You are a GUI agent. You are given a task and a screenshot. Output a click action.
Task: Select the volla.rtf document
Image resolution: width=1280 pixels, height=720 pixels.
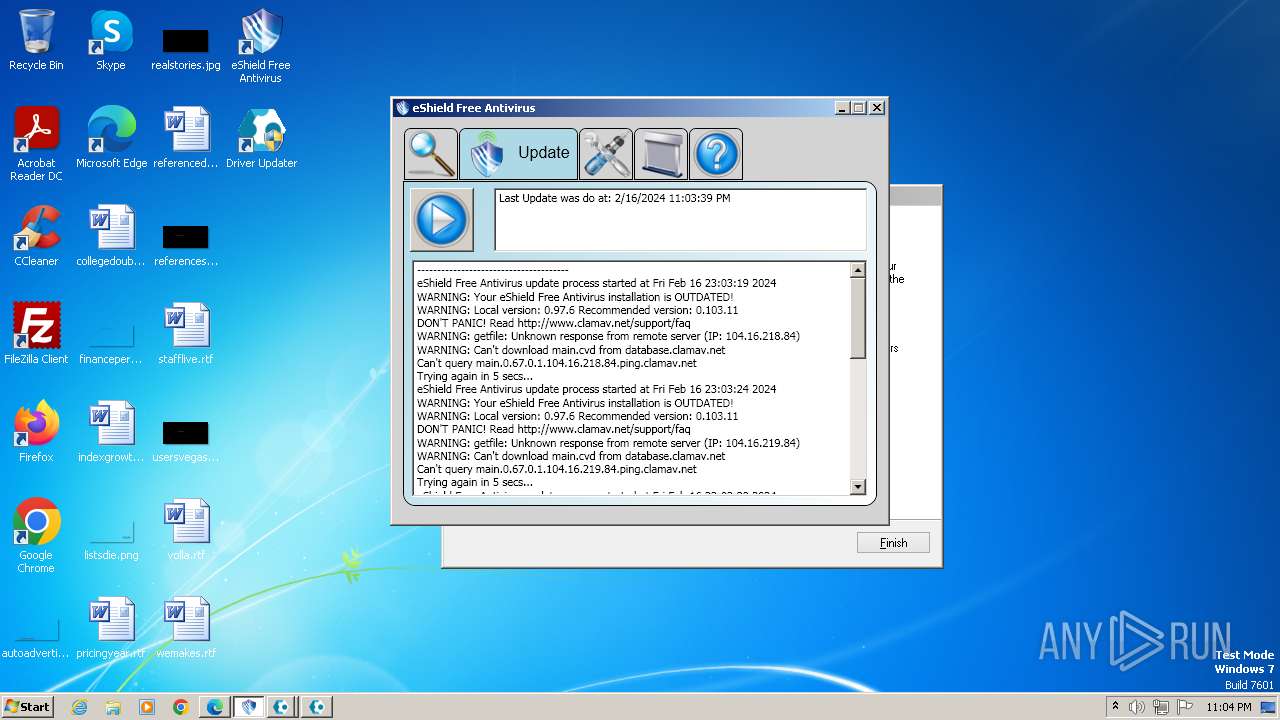(x=186, y=530)
